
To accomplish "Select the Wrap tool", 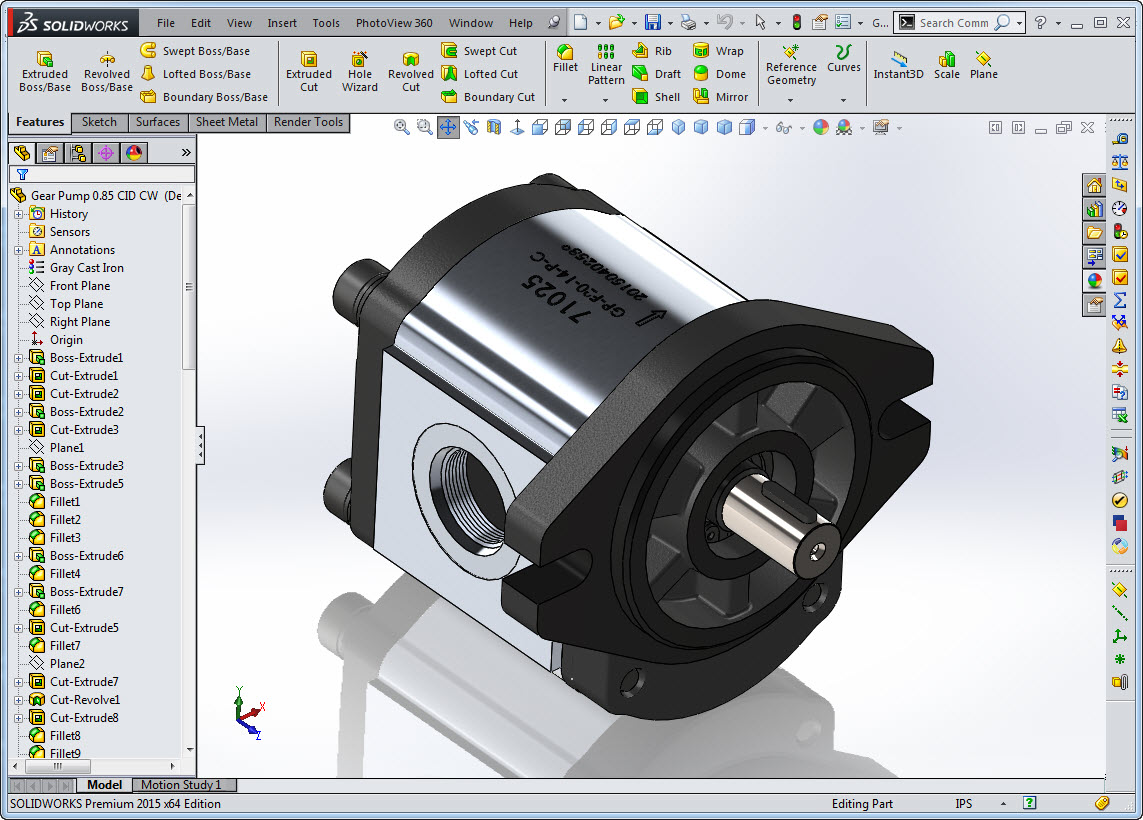I will point(718,50).
